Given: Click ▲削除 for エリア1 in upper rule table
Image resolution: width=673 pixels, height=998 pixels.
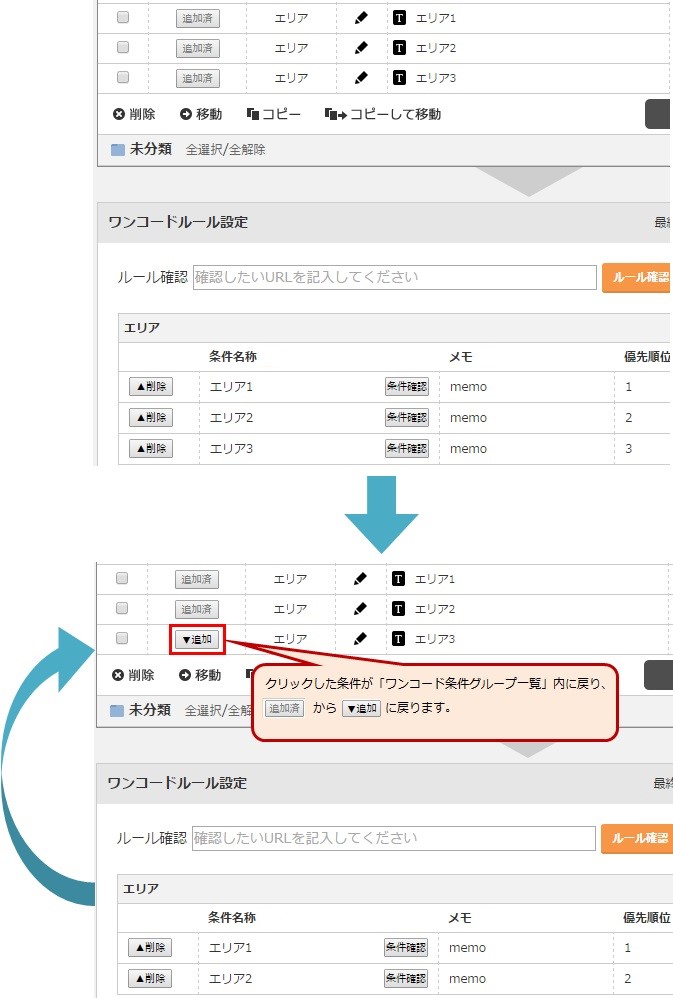Looking at the screenshot, I should pos(151,386).
